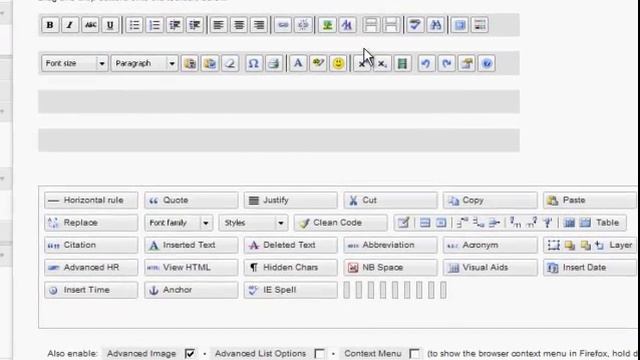Select the Acronym button
640x360 pixels.
point(490,245)
